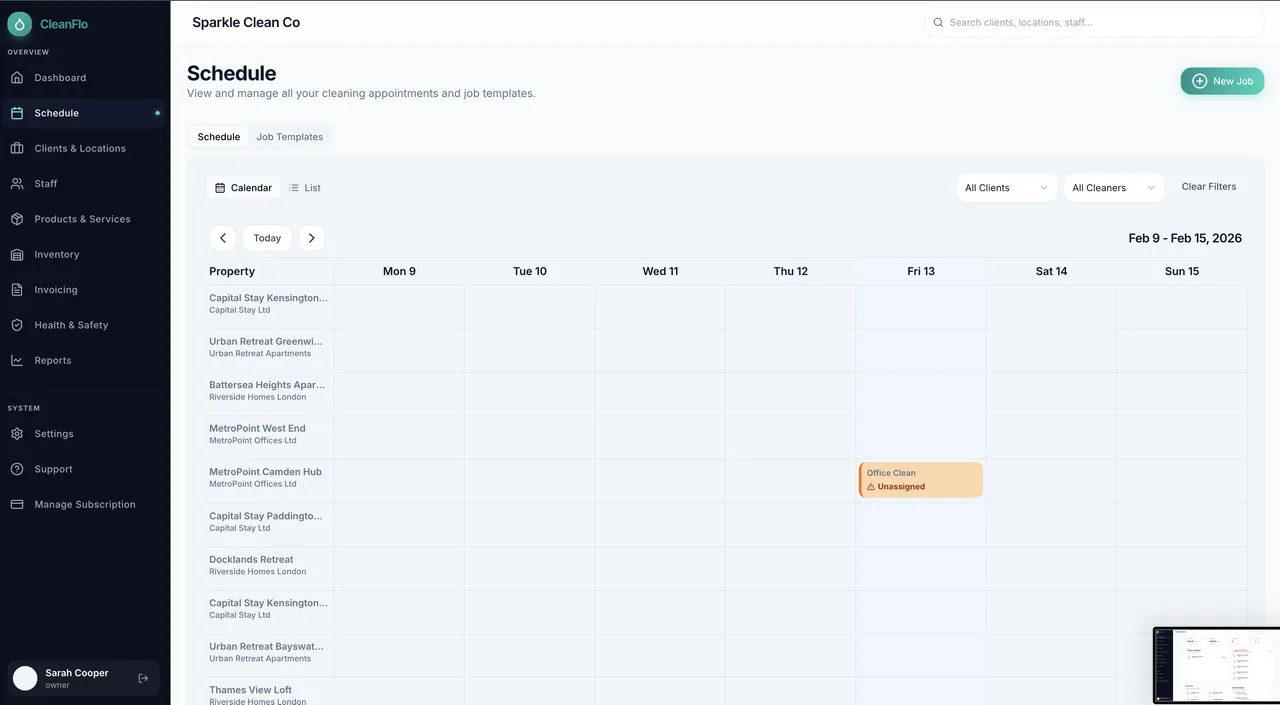The height and width of the screenshot is (705, 1280).
Task: Click the Clear Filters button
Action: pos(1208,187)
